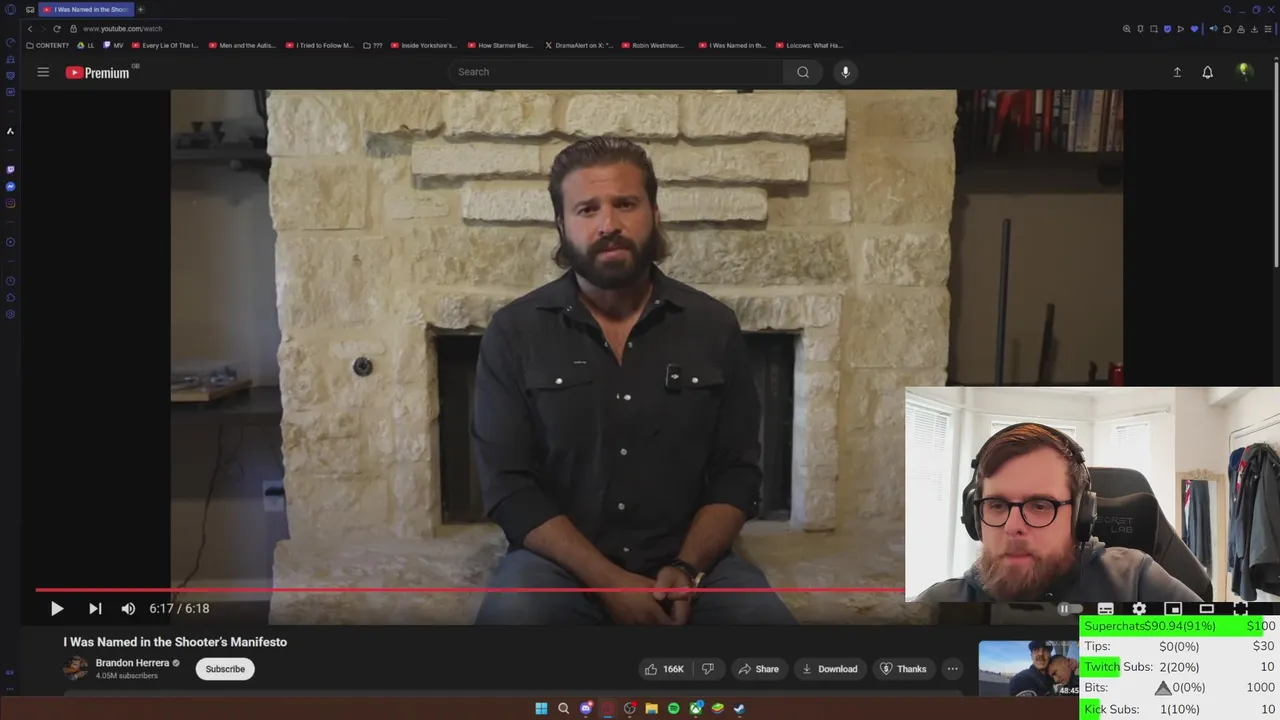1280x720 pixels.
Task: Click the youtube.com/watch address bar
Action: [x=122, y=29]
